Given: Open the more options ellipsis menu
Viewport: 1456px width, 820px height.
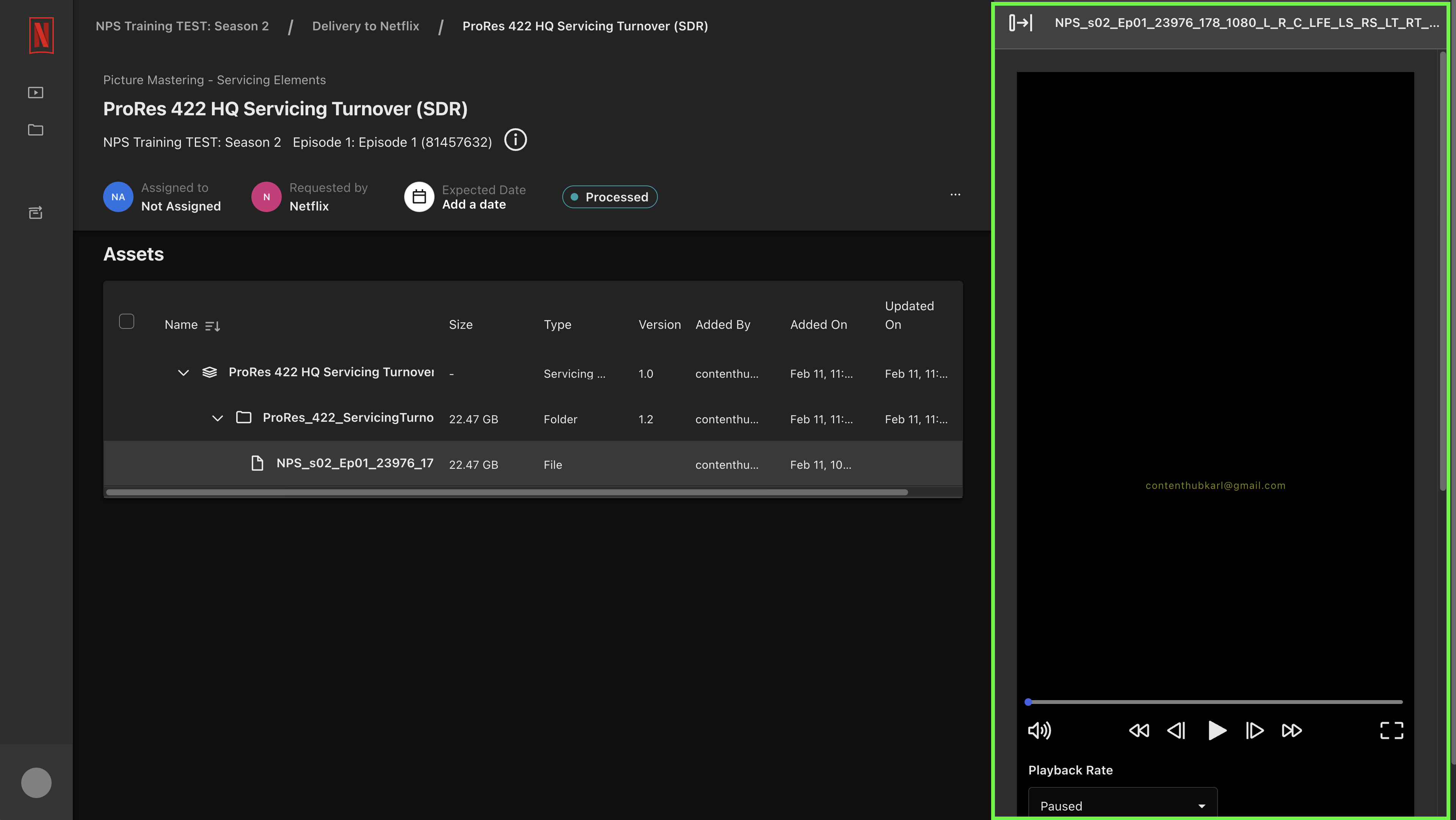Looking at the screenshot, I should [x=955, y=195].
